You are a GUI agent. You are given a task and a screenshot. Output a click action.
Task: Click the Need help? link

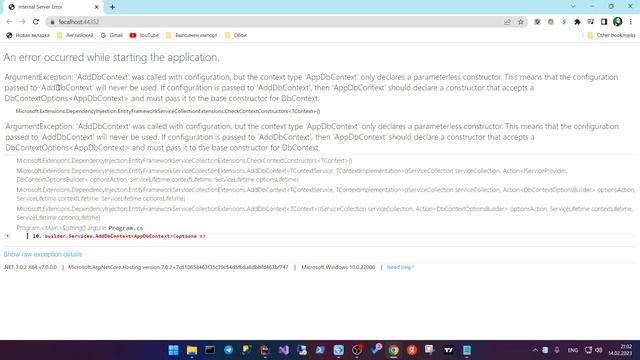400,267
